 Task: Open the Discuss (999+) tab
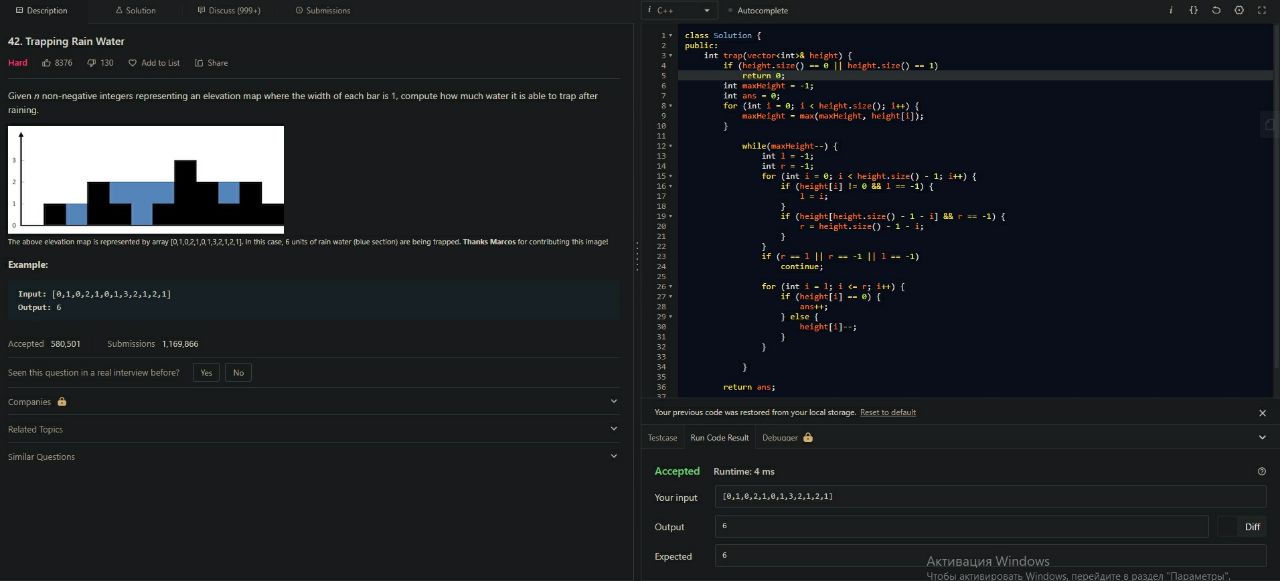(x=229, y=10)
